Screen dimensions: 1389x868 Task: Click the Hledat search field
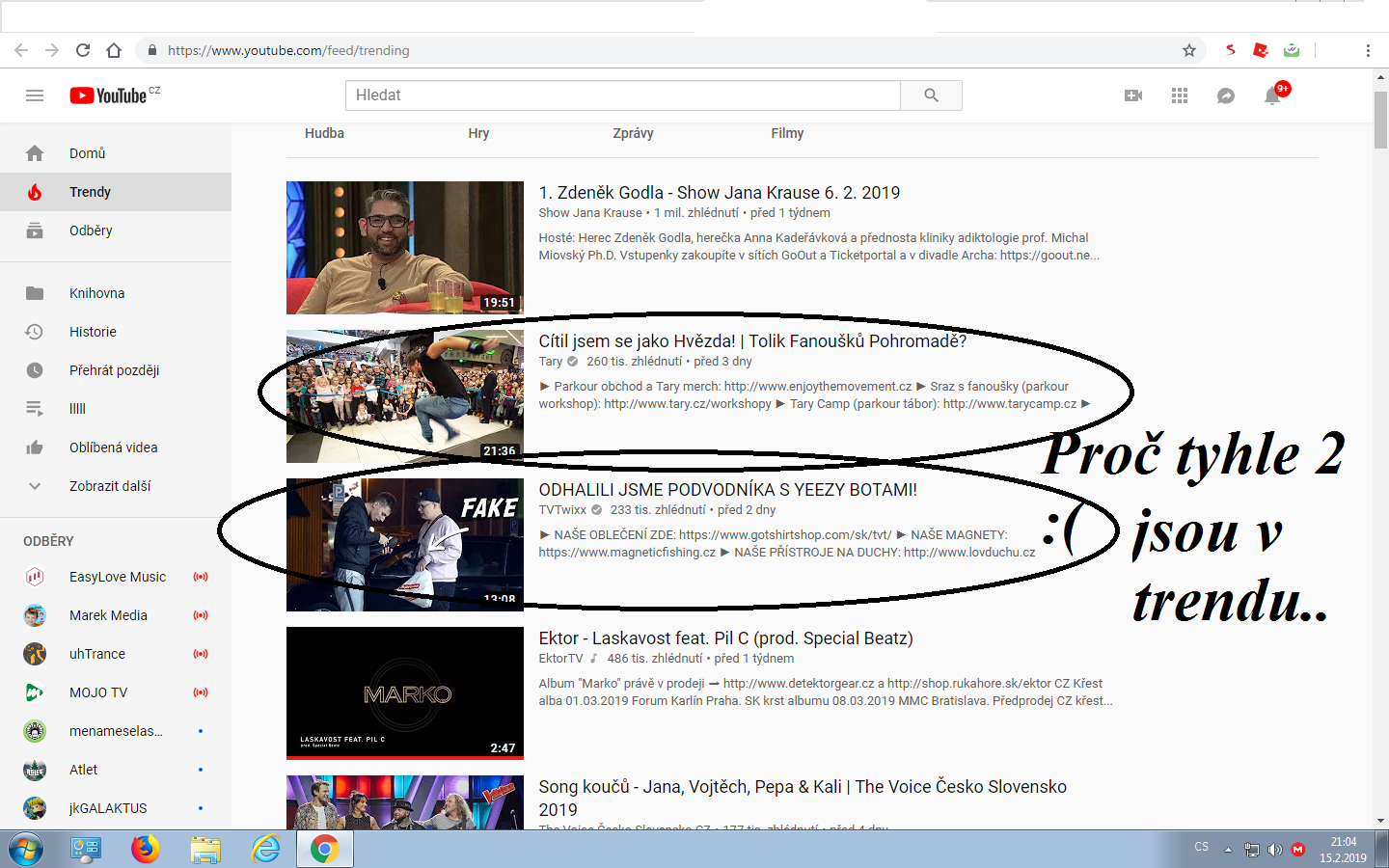[x=622, y=95]
